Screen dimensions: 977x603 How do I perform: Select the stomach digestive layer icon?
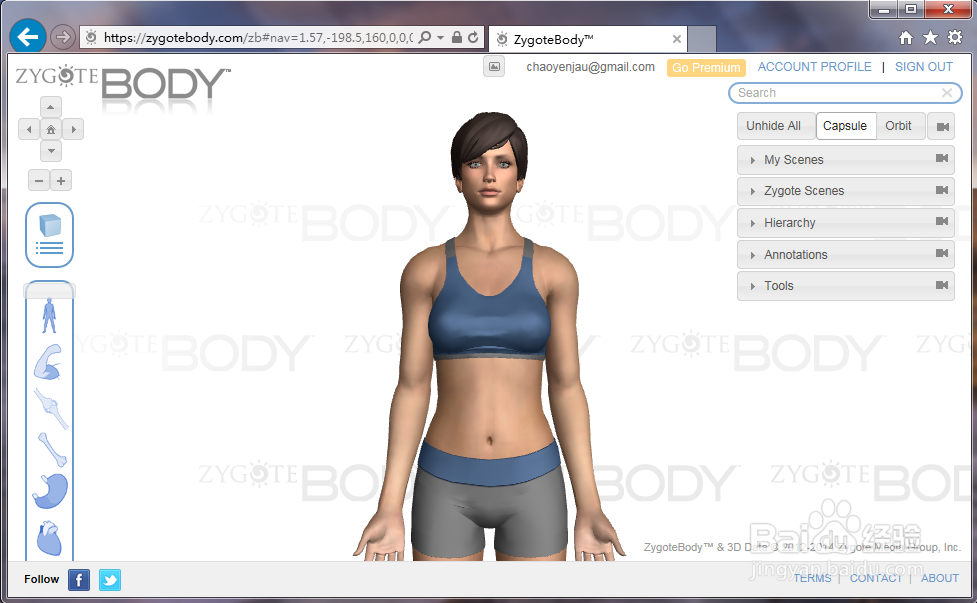(x=50, y=491)
